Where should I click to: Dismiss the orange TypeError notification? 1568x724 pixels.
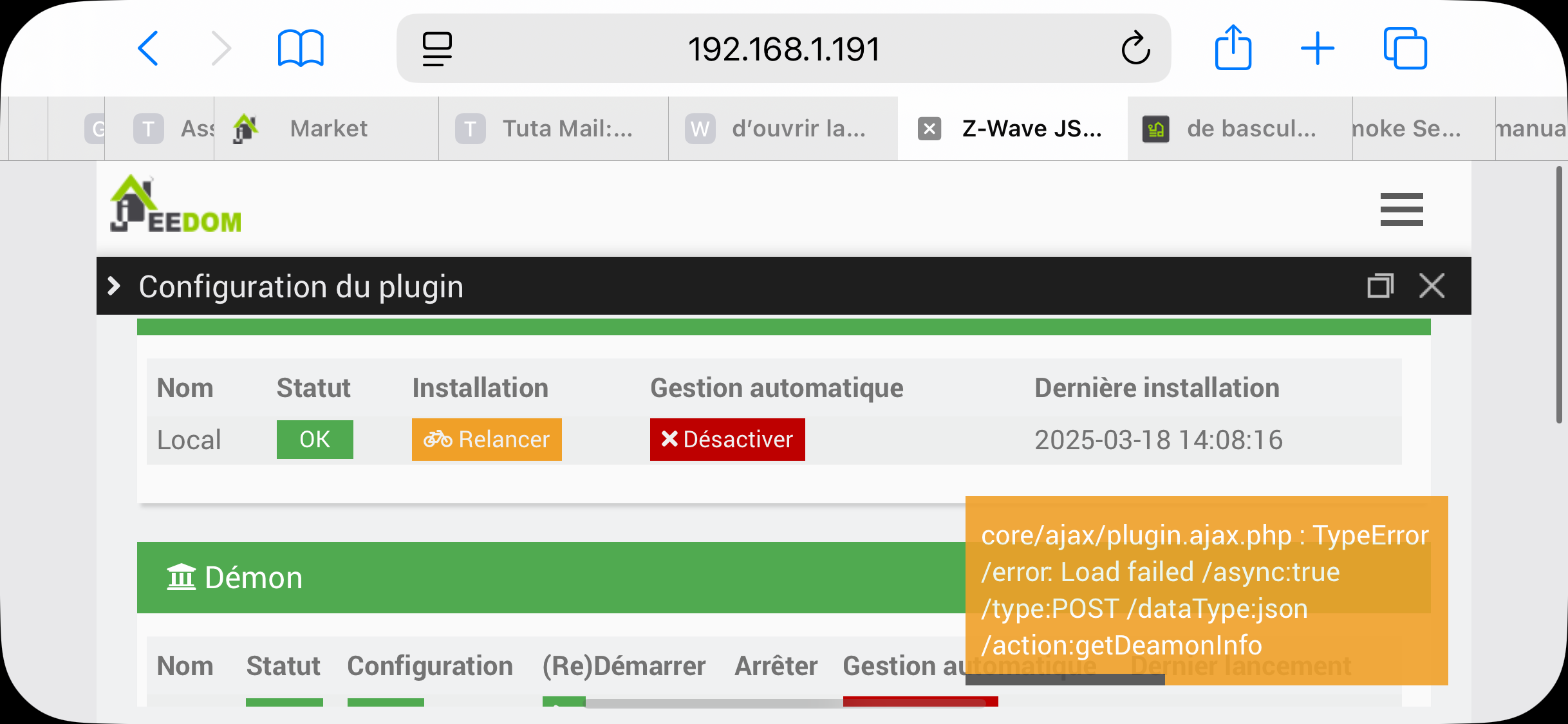1206,590
